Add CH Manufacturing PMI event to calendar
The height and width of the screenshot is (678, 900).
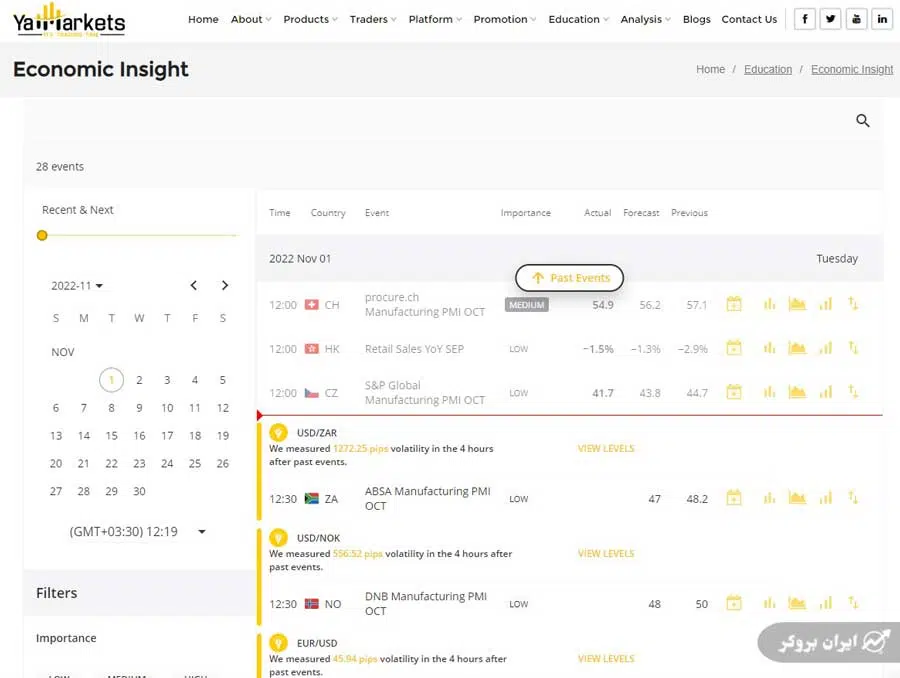tap(734, 304)
